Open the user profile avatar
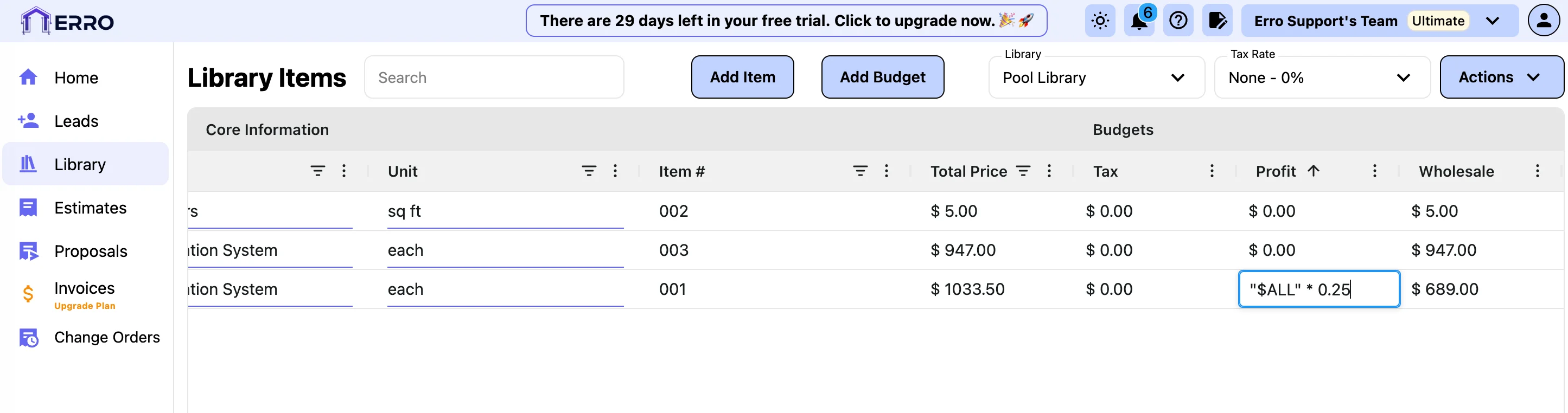 [x=1542, y=20]
